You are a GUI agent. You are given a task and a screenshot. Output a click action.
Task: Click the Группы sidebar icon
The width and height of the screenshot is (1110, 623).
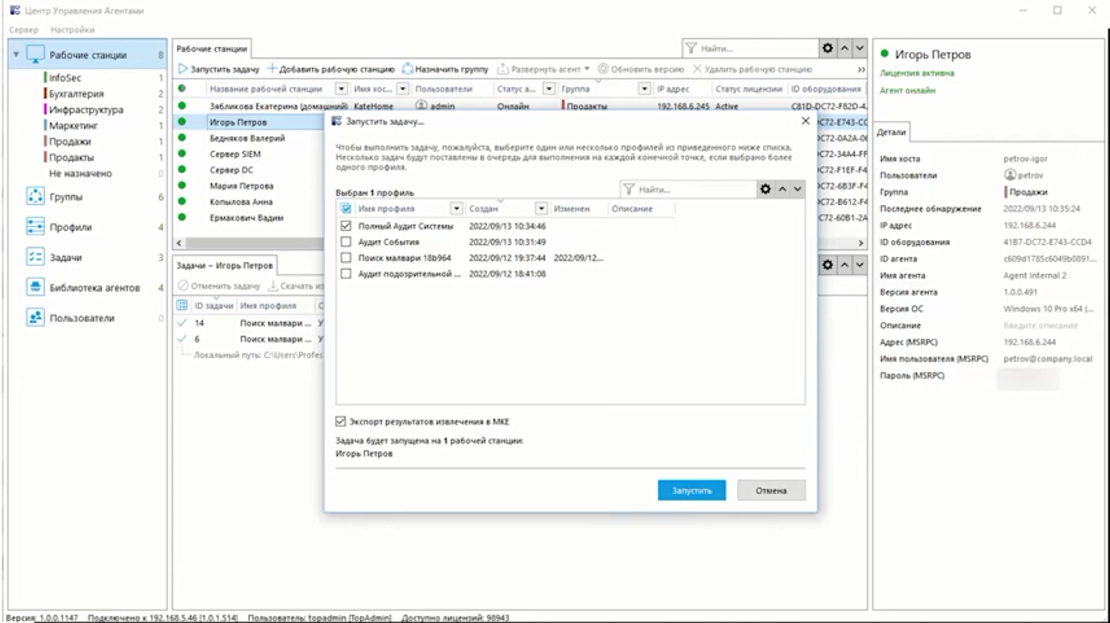tap(35, 196)
